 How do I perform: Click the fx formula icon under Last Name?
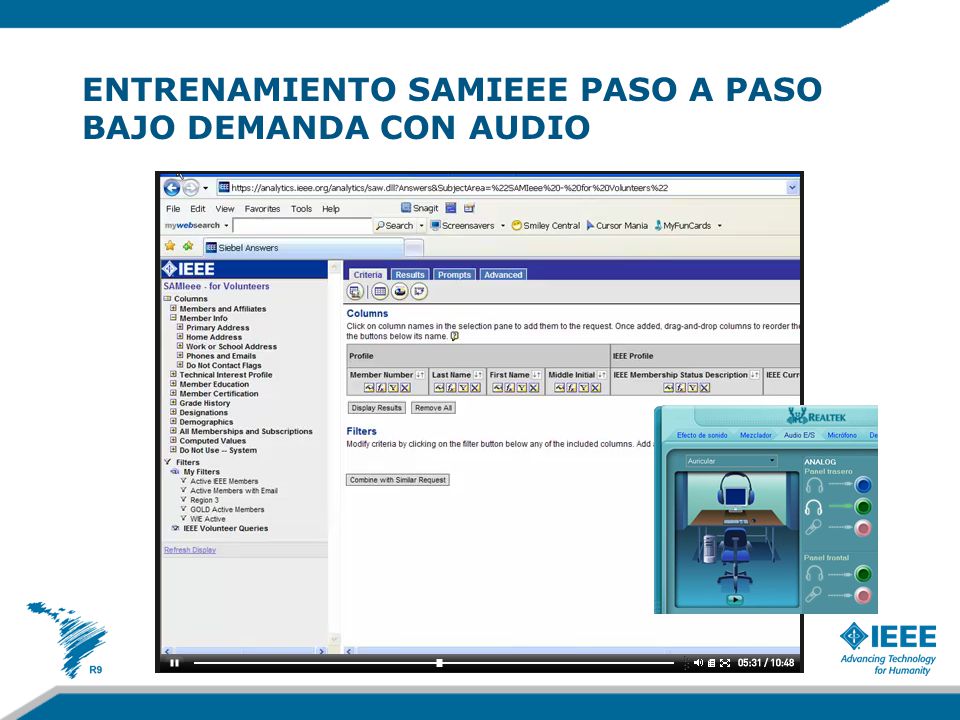(451, 388)
